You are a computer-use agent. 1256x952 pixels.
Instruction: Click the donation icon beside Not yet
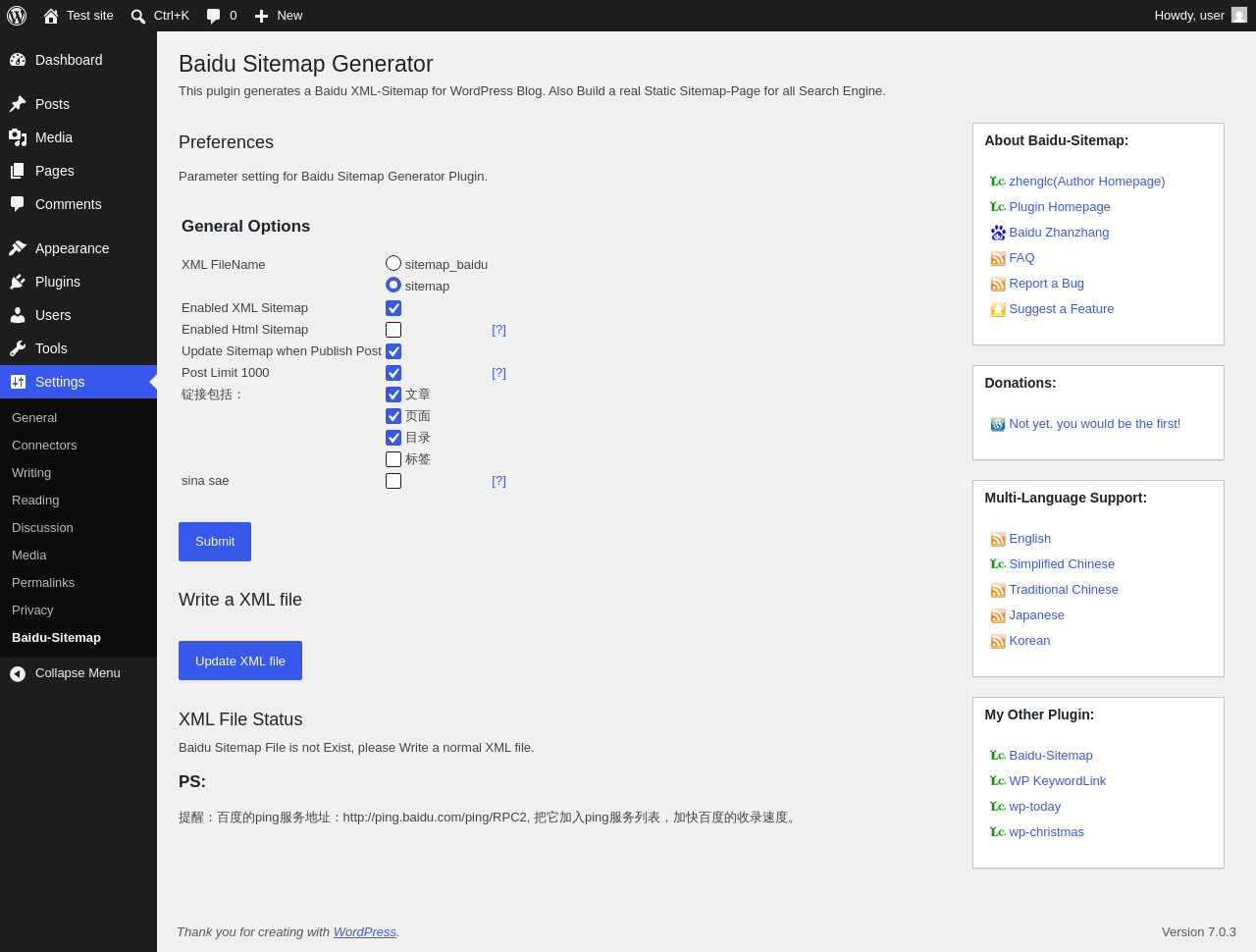point(998,424)
